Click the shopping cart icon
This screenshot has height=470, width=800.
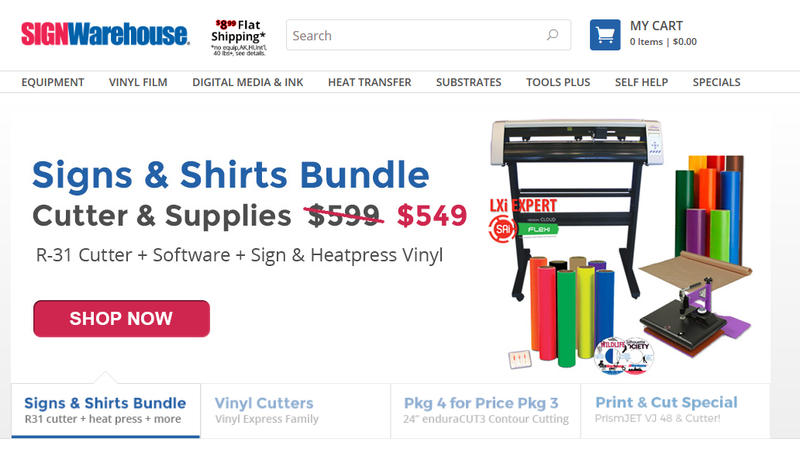click(x=605, y=35)
